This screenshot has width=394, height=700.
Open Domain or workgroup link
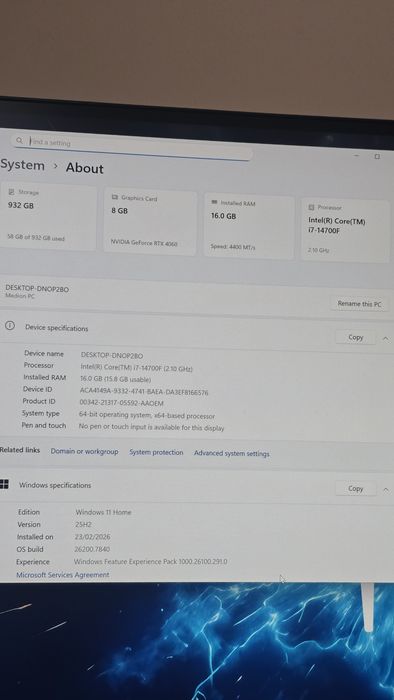point(84,451)
